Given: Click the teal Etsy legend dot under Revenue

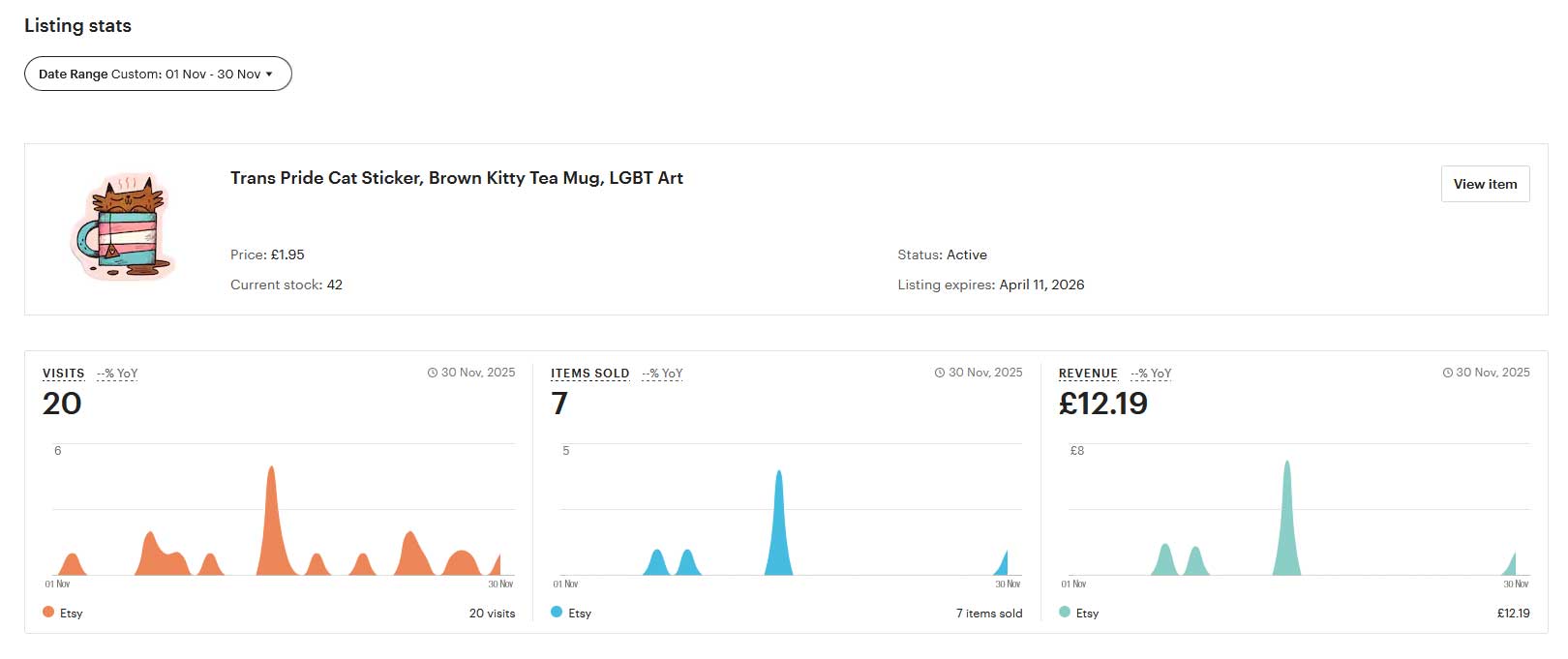Looking at the screenshot, I should [x=1065, y=612].
